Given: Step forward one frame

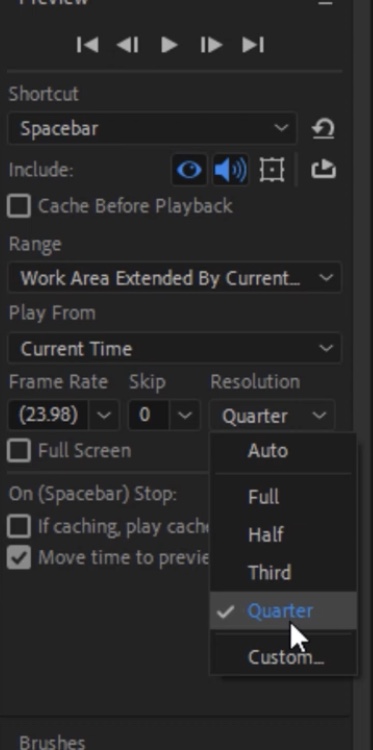Looking at the screenshot, I should (x=211, y=45).
